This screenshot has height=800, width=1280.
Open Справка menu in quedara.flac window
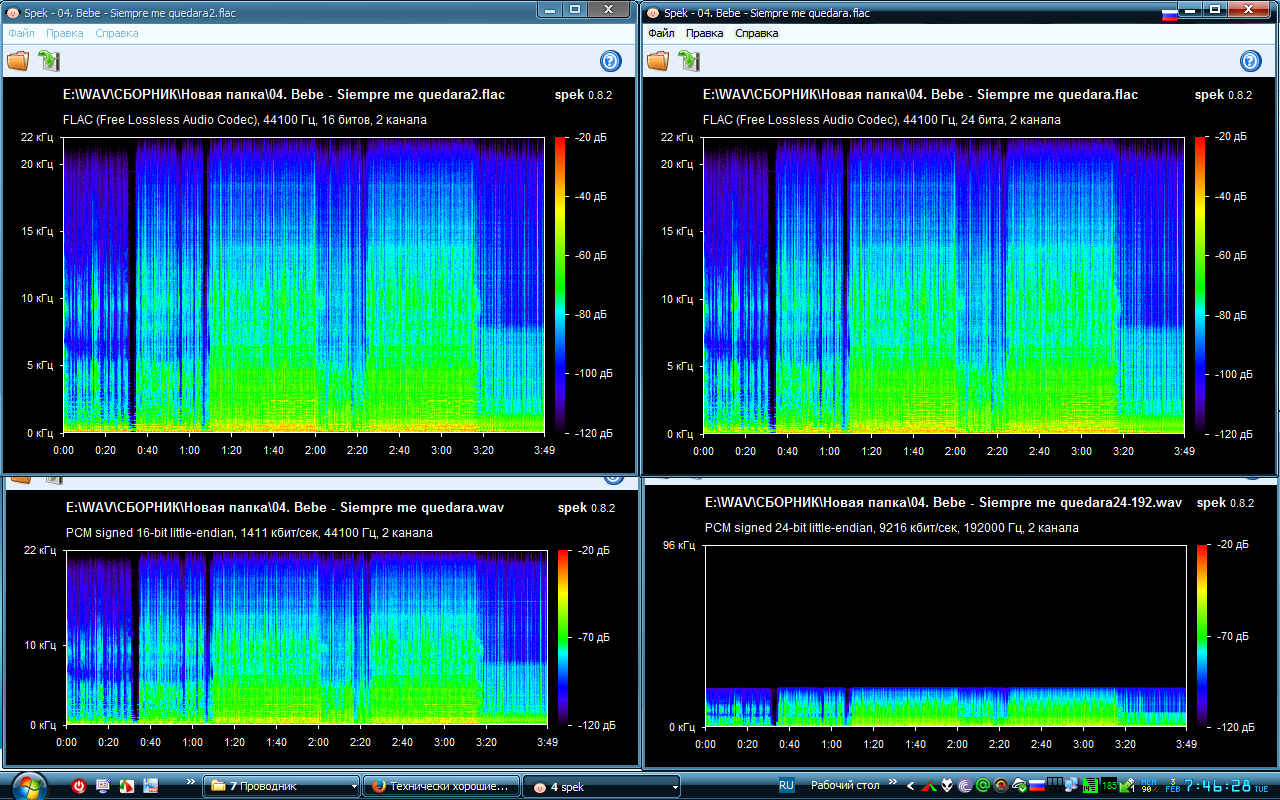tap(757, 33)
